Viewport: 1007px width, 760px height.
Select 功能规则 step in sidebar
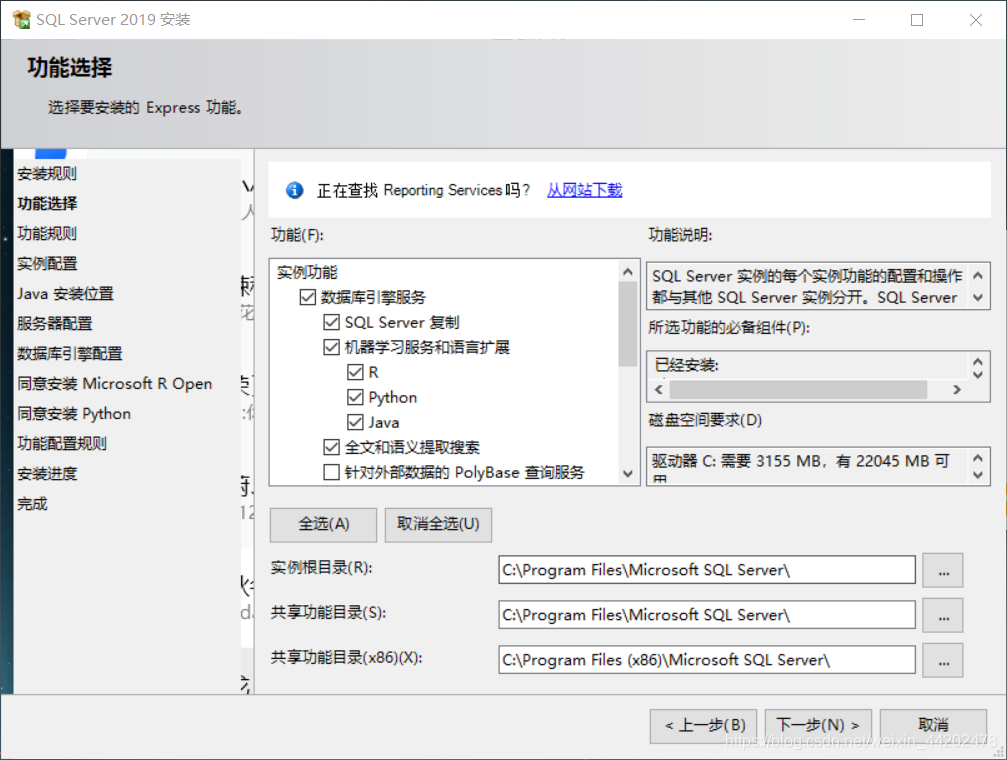[x=47, y=233]
